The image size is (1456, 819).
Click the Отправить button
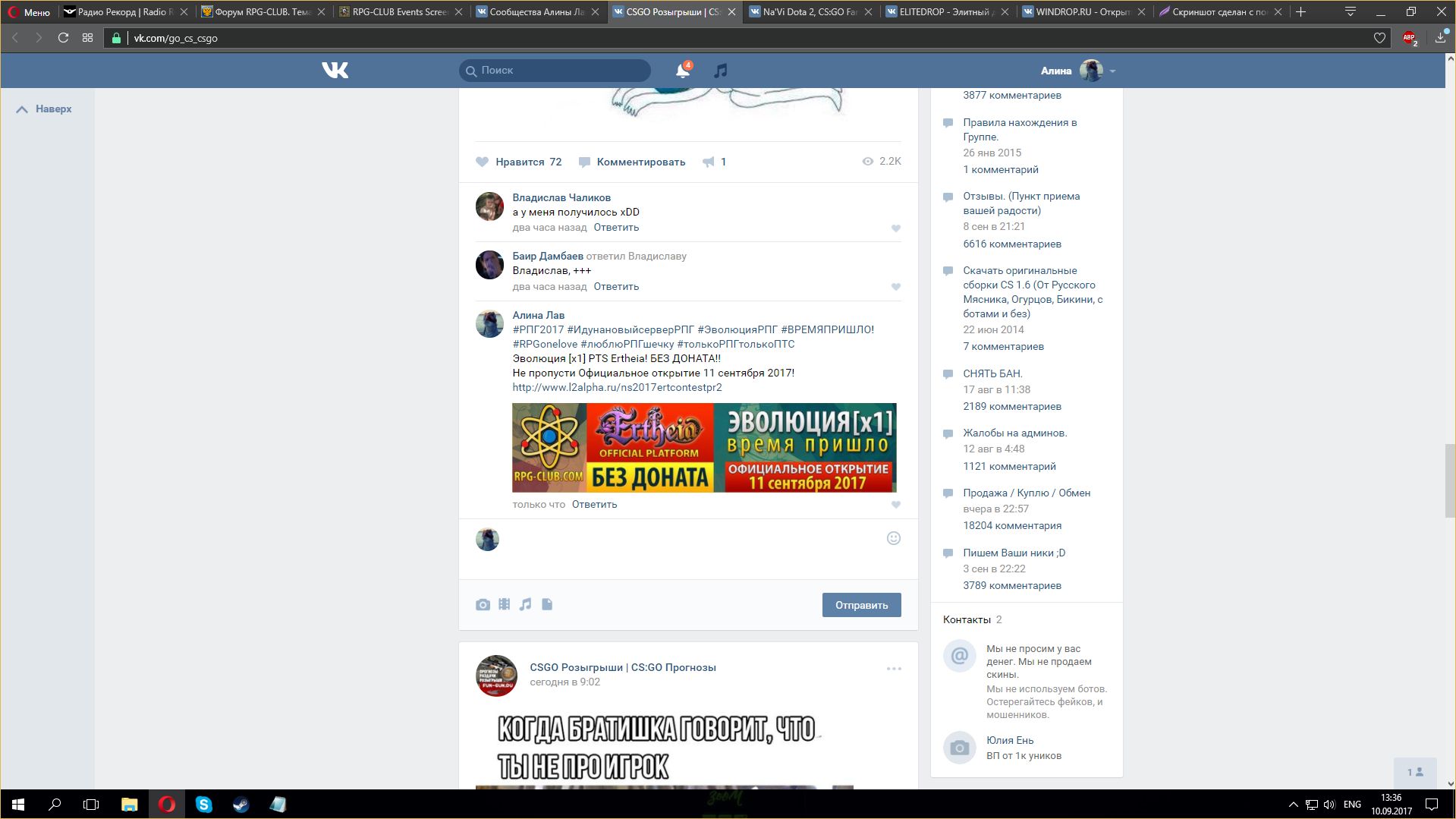point(861,605)
